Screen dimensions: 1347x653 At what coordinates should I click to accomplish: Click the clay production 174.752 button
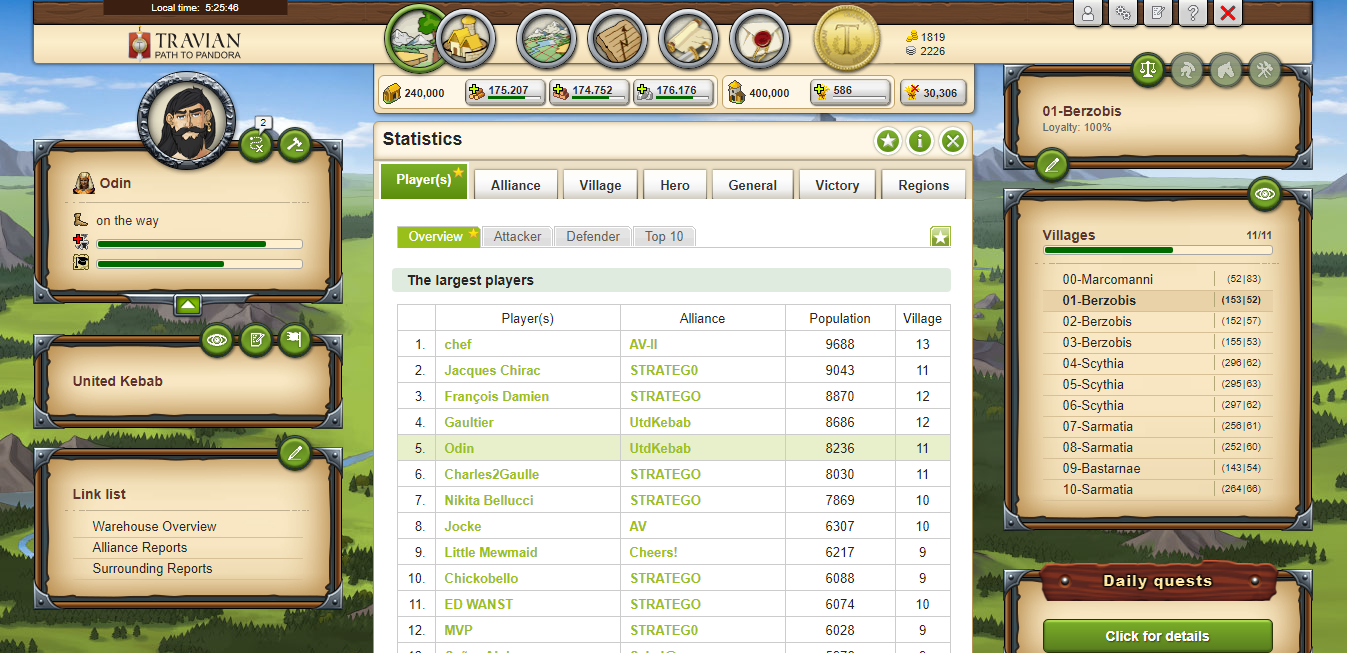pyautogui.click(x=591, y=92)
